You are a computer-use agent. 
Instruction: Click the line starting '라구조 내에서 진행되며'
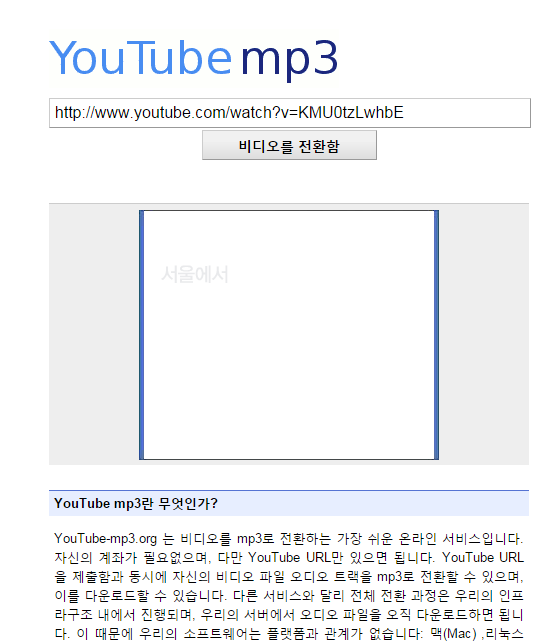(289, 615)
